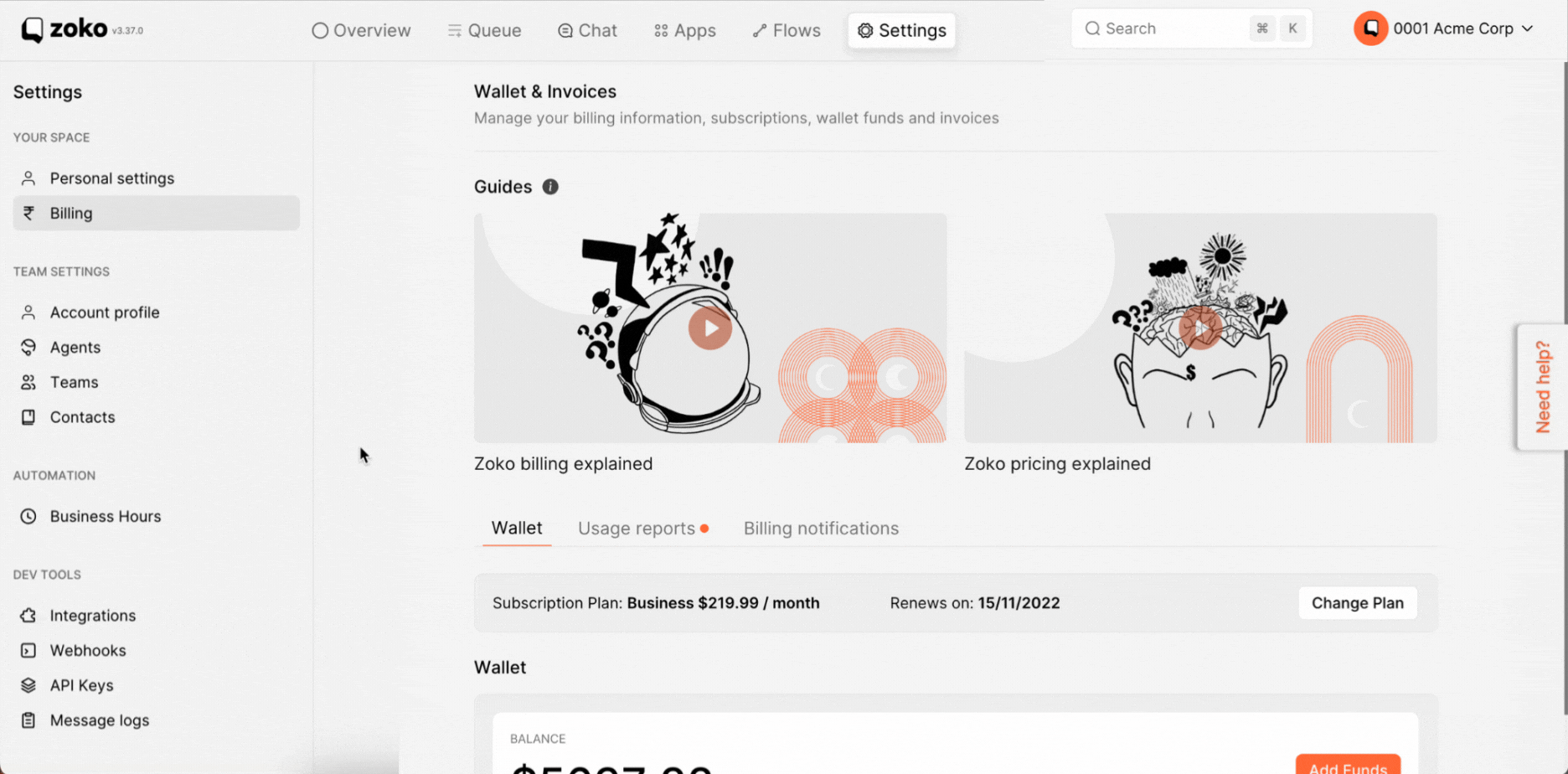Play the Zoko pricing explained video
Viewport: 1568px width, 774px height.
1200,328
